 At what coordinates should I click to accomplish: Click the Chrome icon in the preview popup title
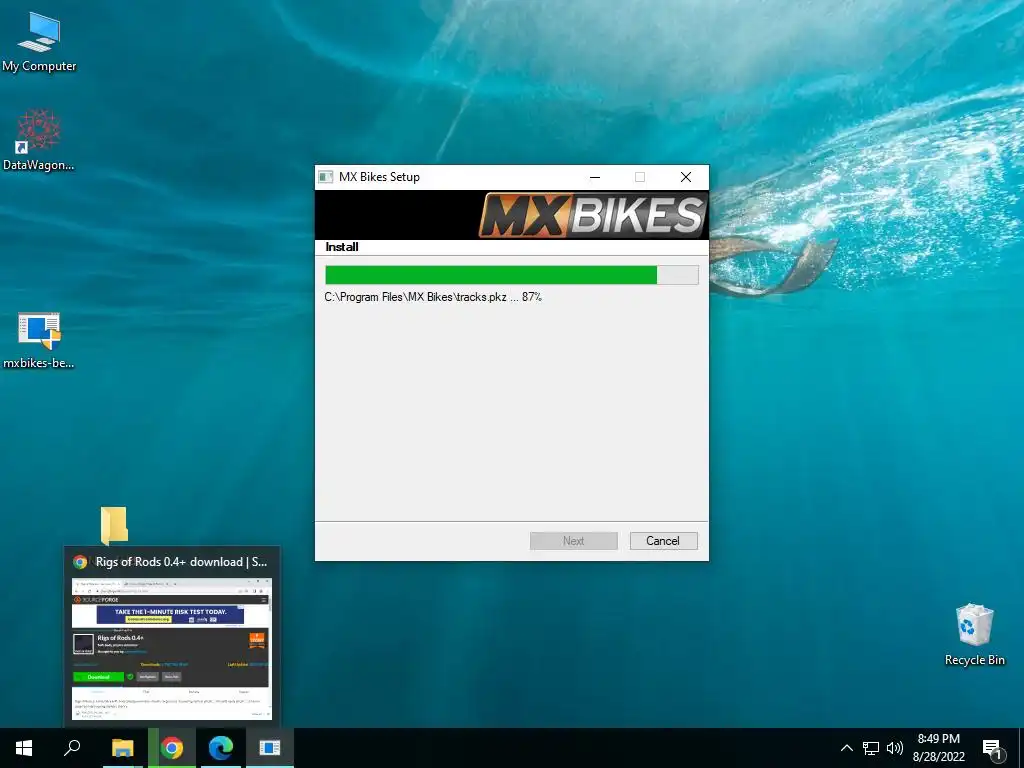(80, 562)
